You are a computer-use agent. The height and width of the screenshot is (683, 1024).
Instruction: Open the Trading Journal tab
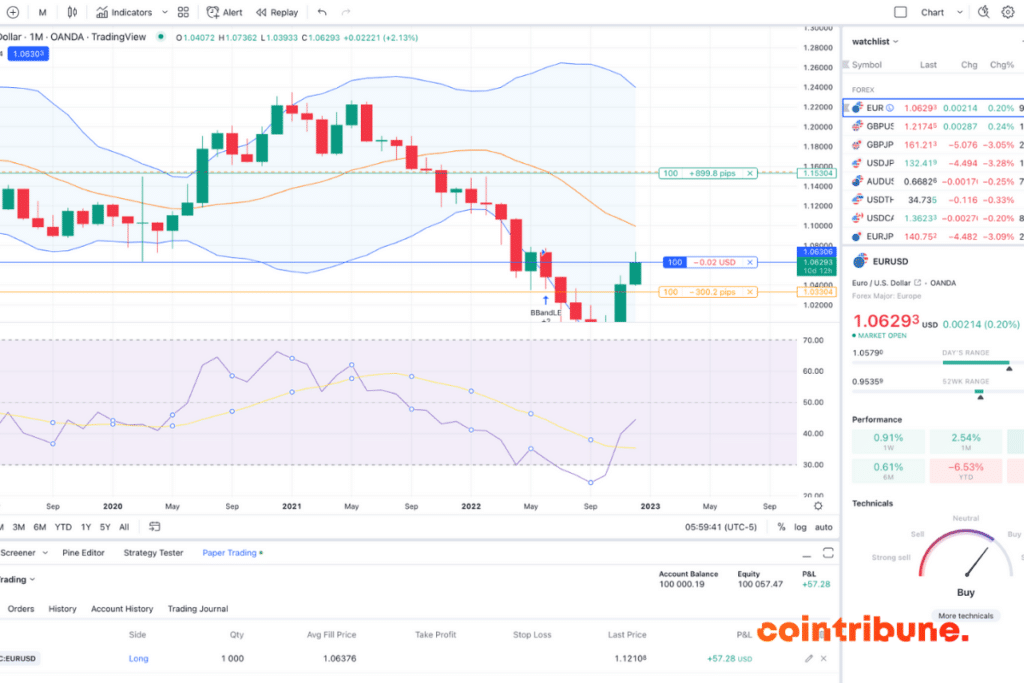click(x=197, y=608)
